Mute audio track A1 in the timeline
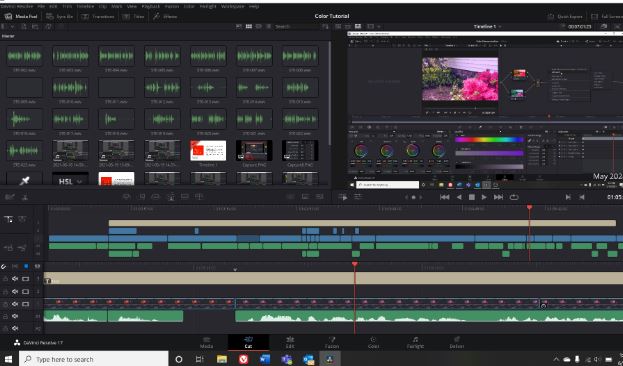The width and height of the screenshot is (623, 366). point(15,316)
